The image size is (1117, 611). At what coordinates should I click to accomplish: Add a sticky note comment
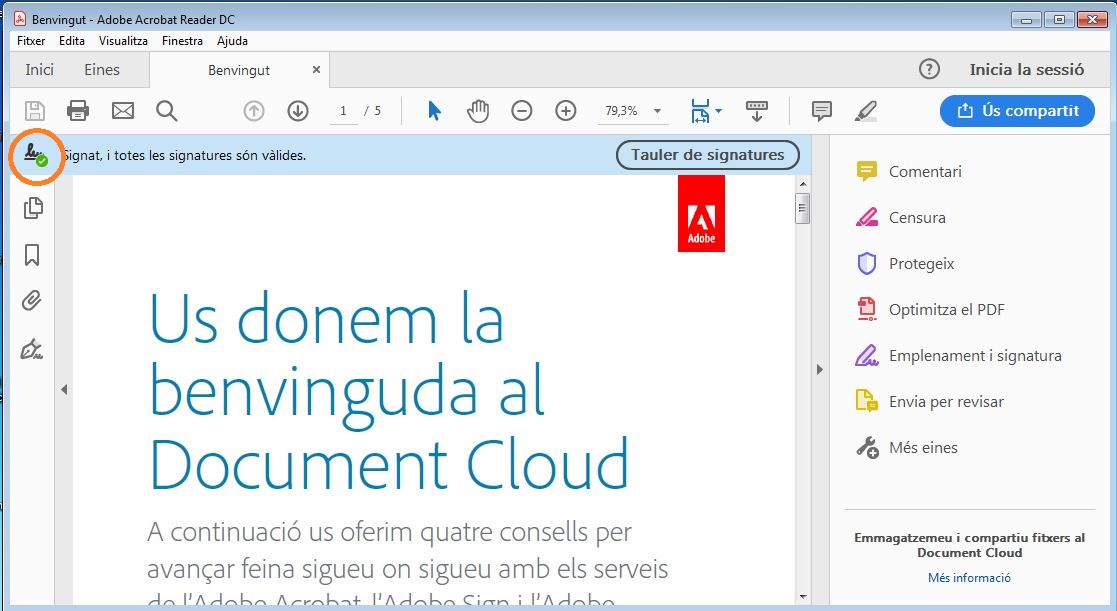(821, 111)
